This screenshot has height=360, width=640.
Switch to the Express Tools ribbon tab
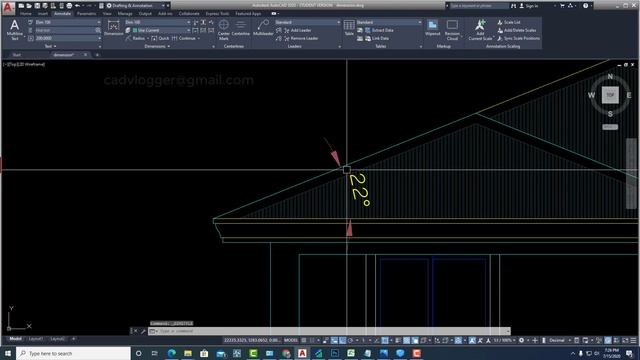[x=217, y=13]
